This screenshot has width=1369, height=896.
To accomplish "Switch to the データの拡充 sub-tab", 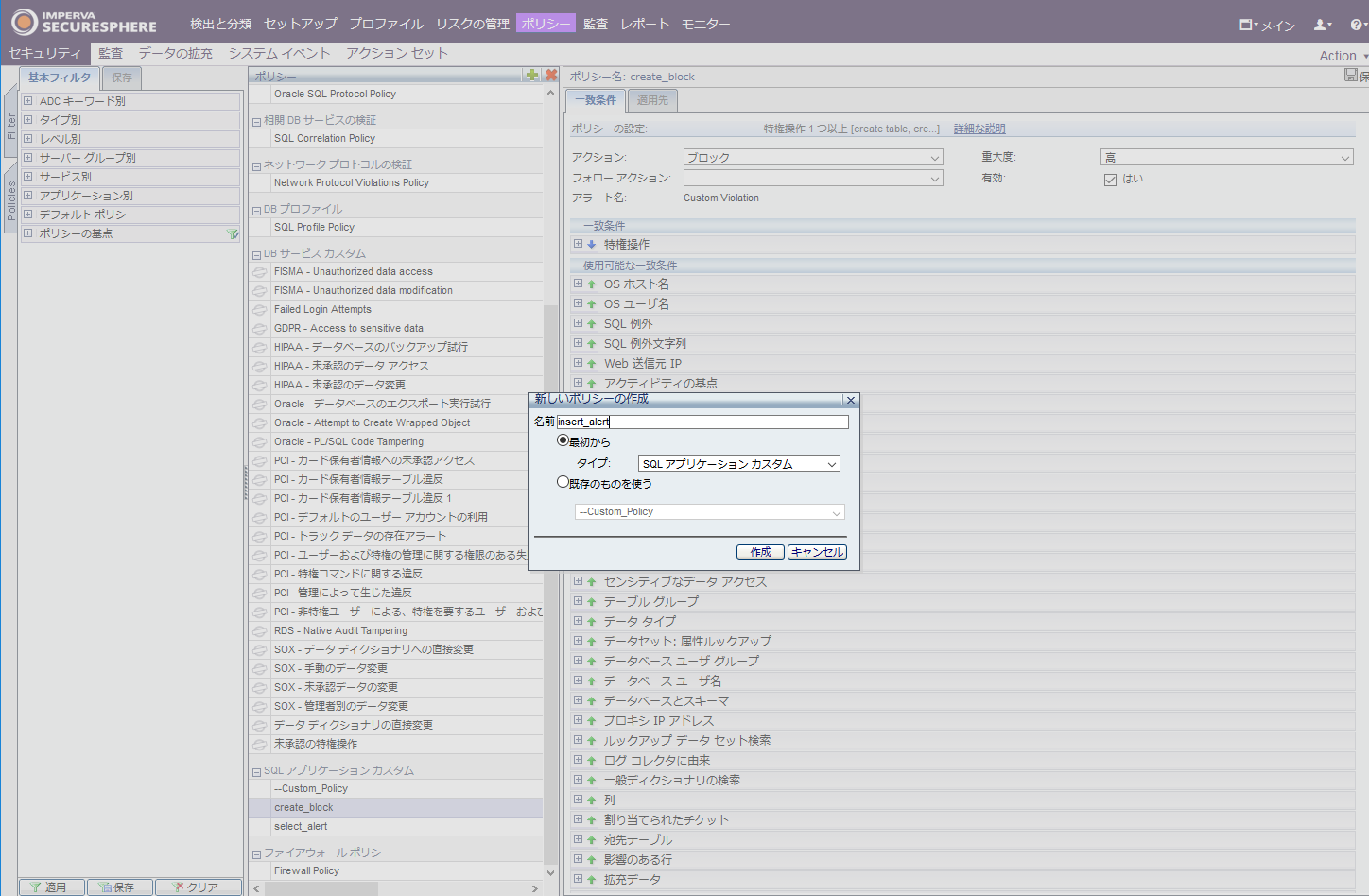I will [176, 53].
